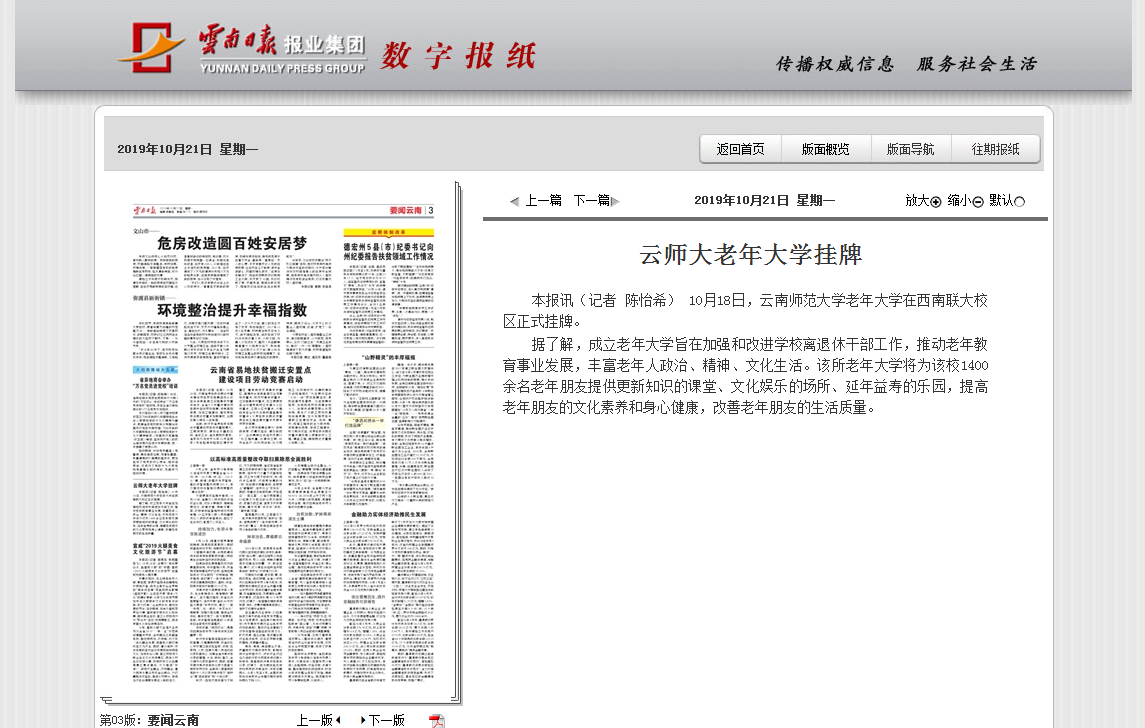This screenshot has width=1145, height=728.
Task: Open the 往期报纸 past issues tab
Action: [x=995, y=149]
